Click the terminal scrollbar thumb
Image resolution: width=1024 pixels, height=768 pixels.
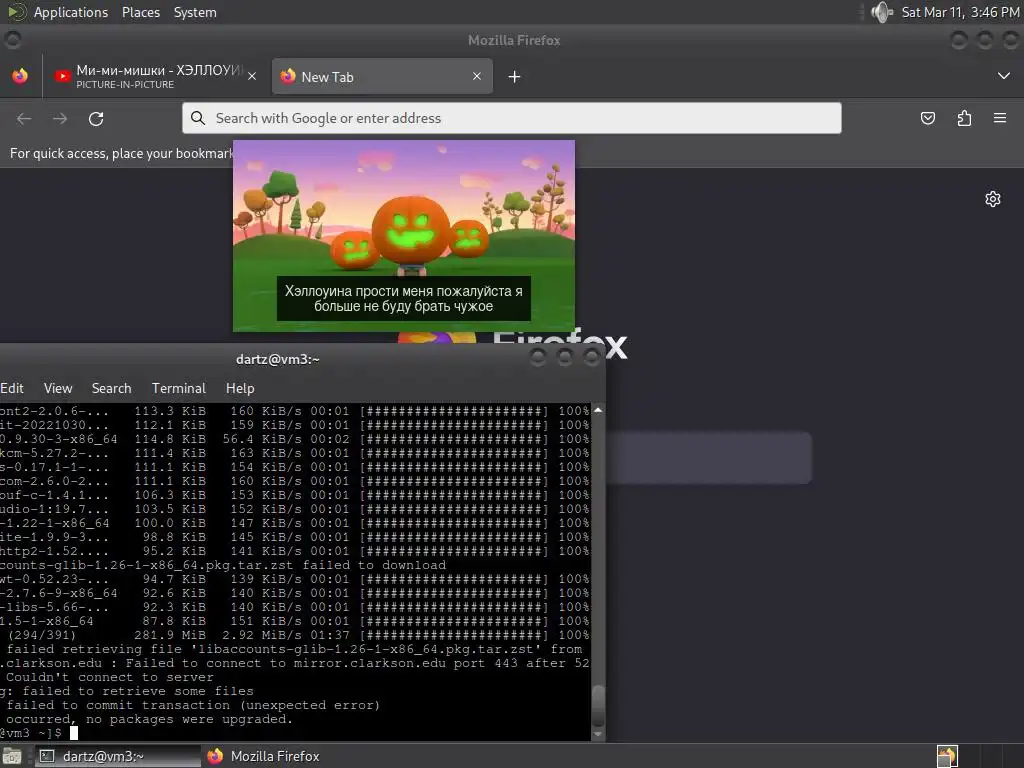coord(598,705)
